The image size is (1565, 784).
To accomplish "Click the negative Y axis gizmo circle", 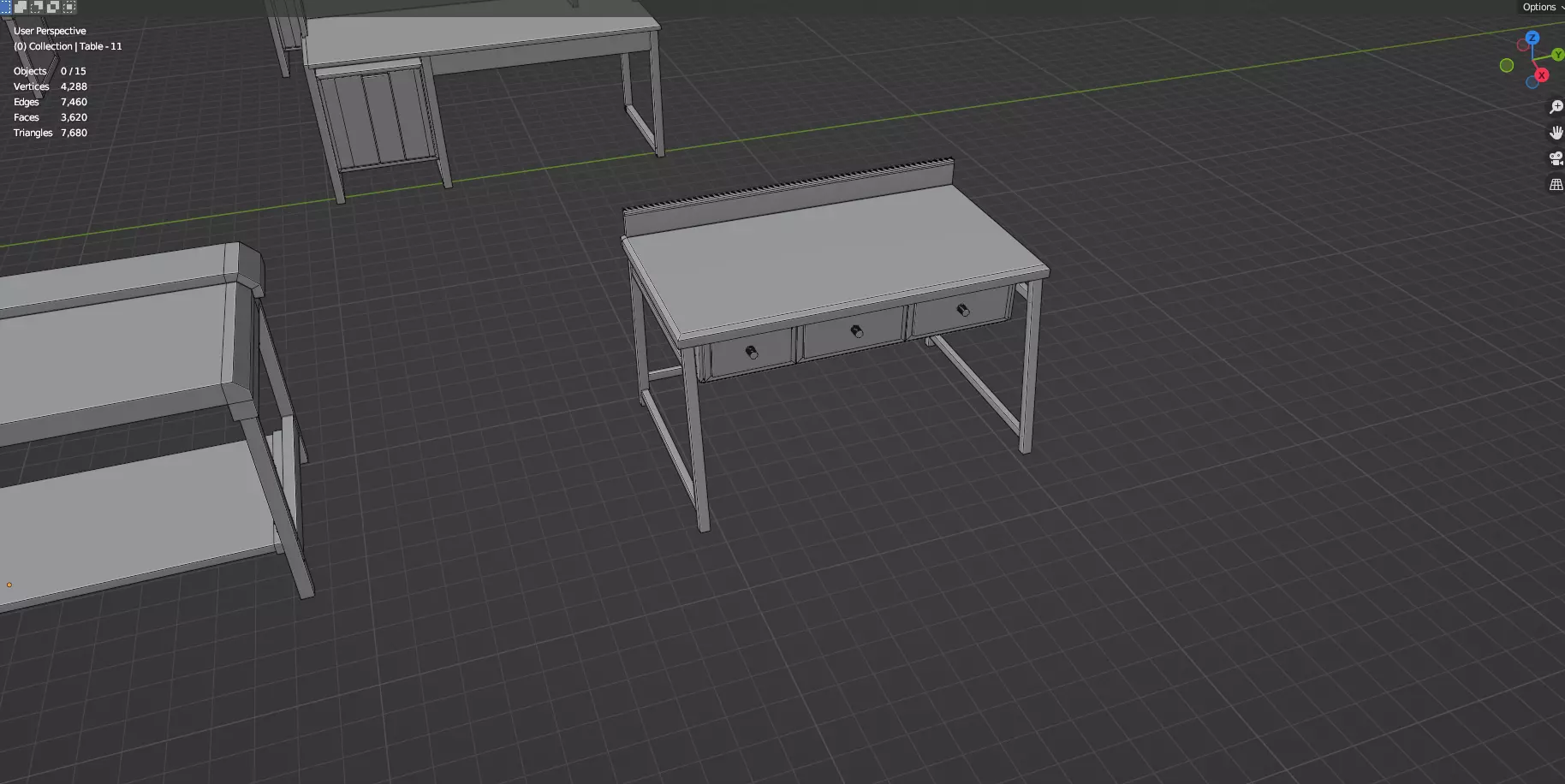I will pos(1507,65).
